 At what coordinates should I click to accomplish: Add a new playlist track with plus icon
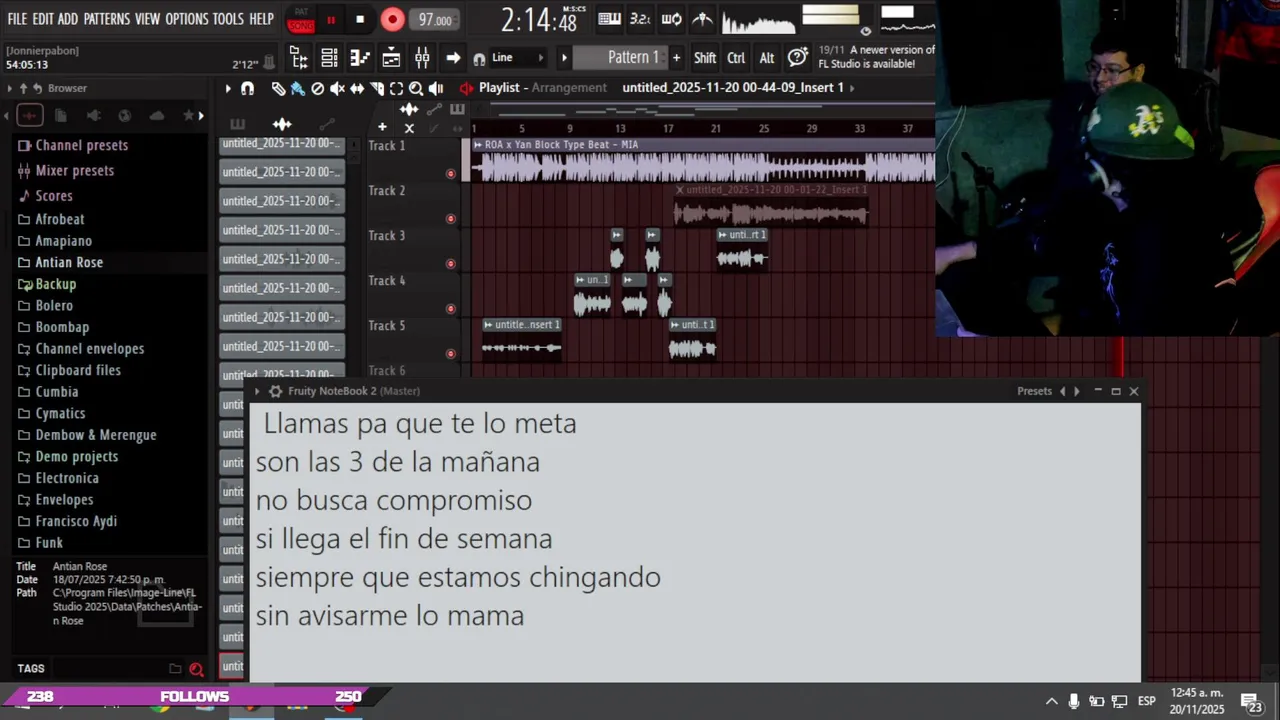click(382, 127)
